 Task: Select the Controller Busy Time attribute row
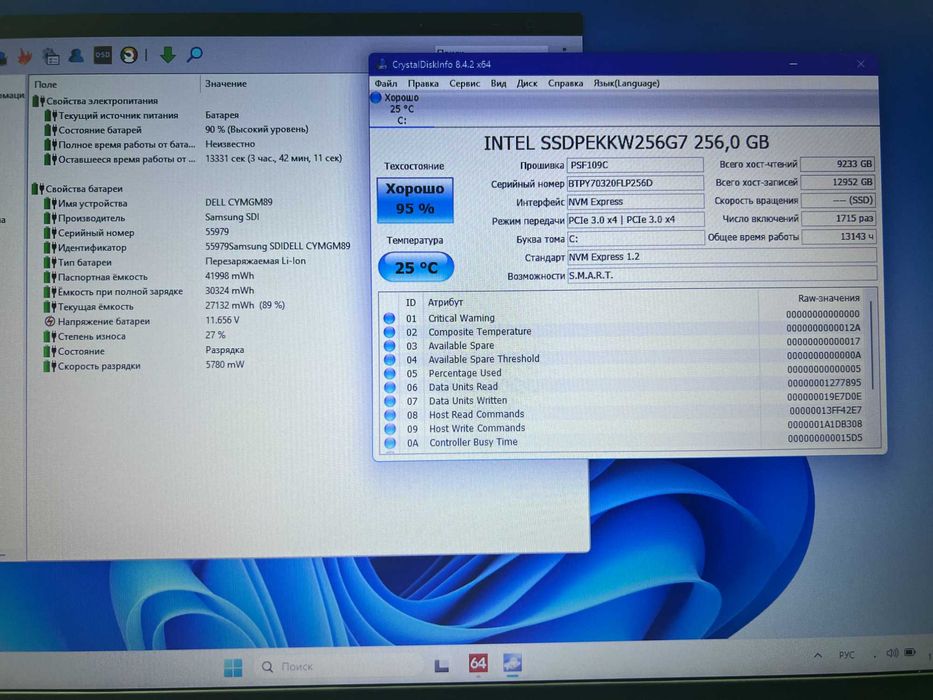[x=623, y=442]
